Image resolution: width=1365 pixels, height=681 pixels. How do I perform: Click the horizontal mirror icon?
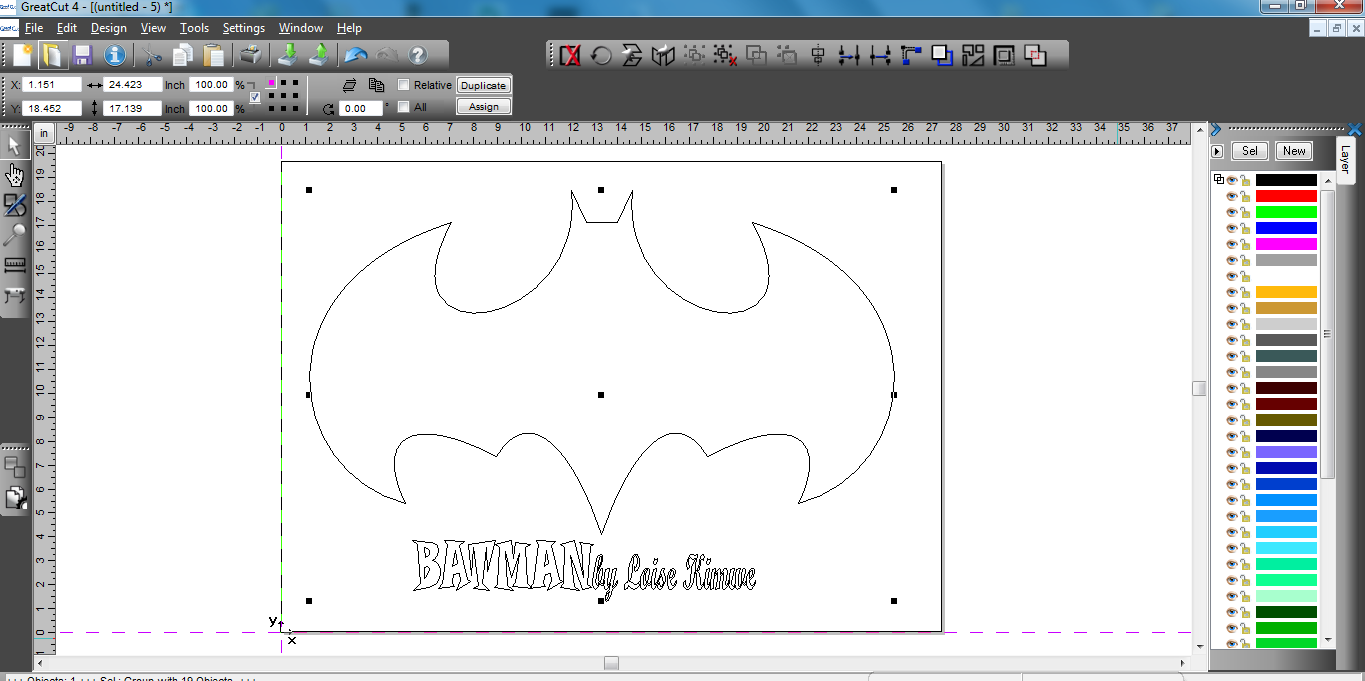(x=632, y=56)
